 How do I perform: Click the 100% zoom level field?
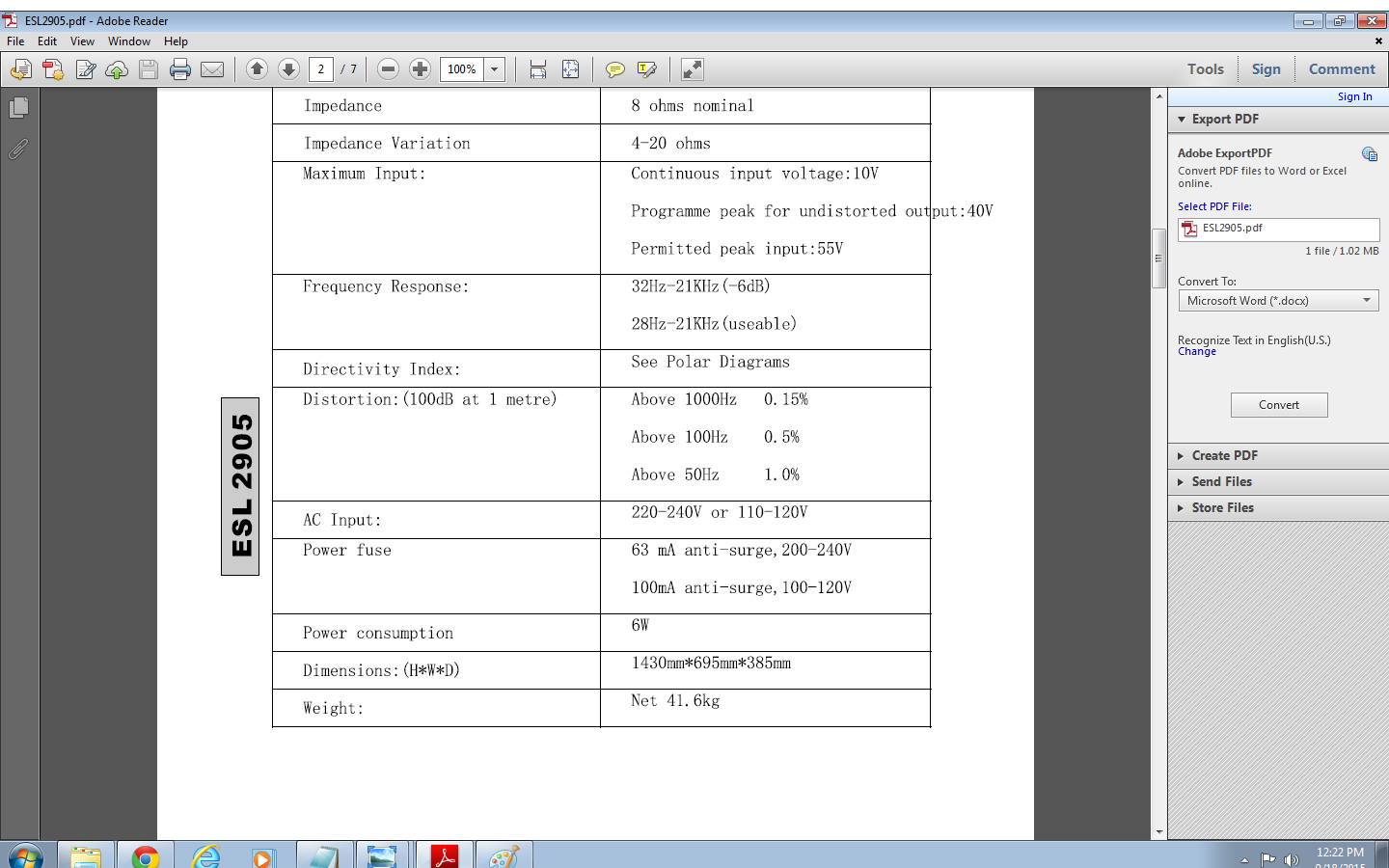[x=462, y=69]
